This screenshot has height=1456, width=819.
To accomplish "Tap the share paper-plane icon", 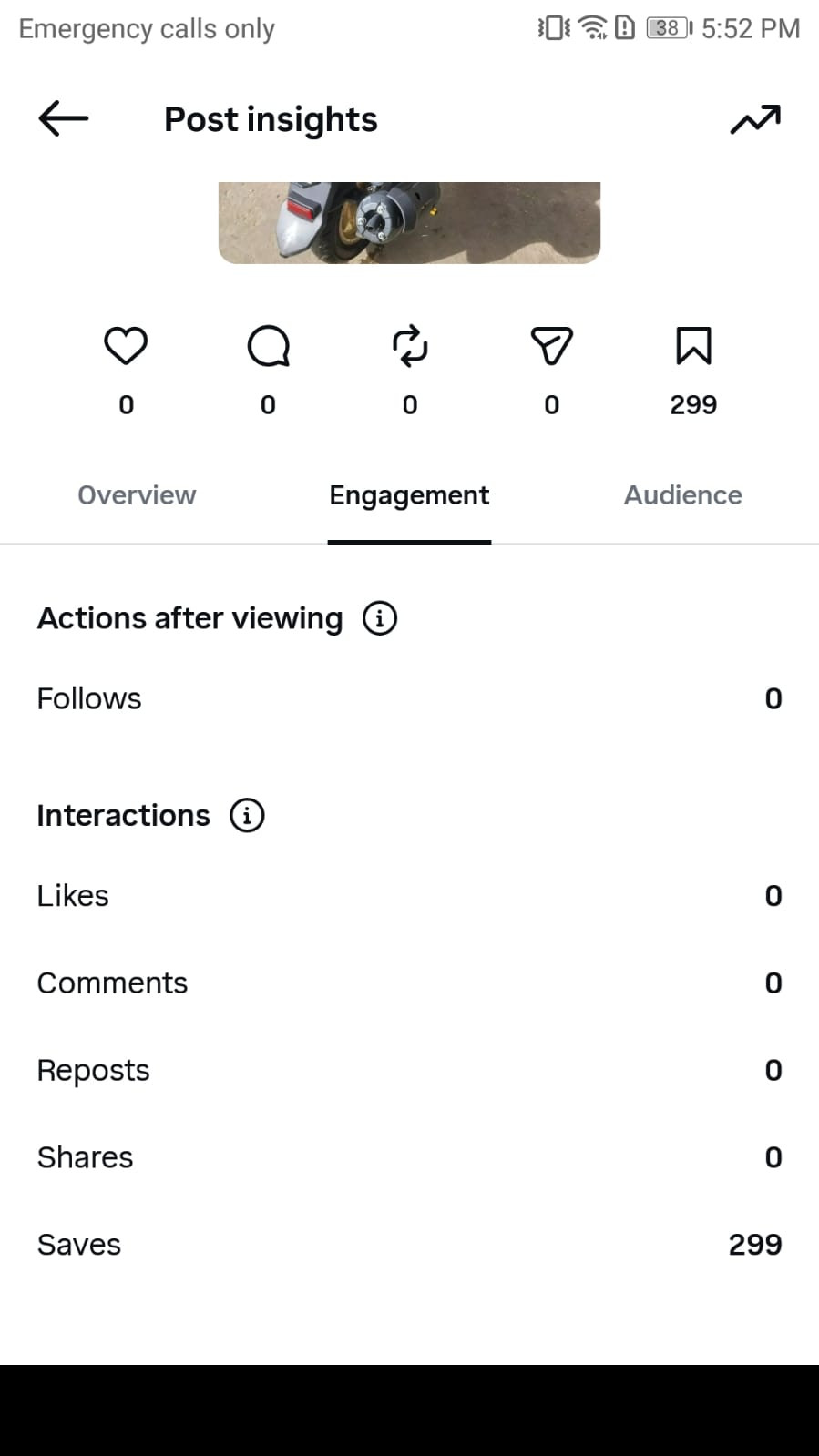I will pyautogui.click(x=551, y=346).
